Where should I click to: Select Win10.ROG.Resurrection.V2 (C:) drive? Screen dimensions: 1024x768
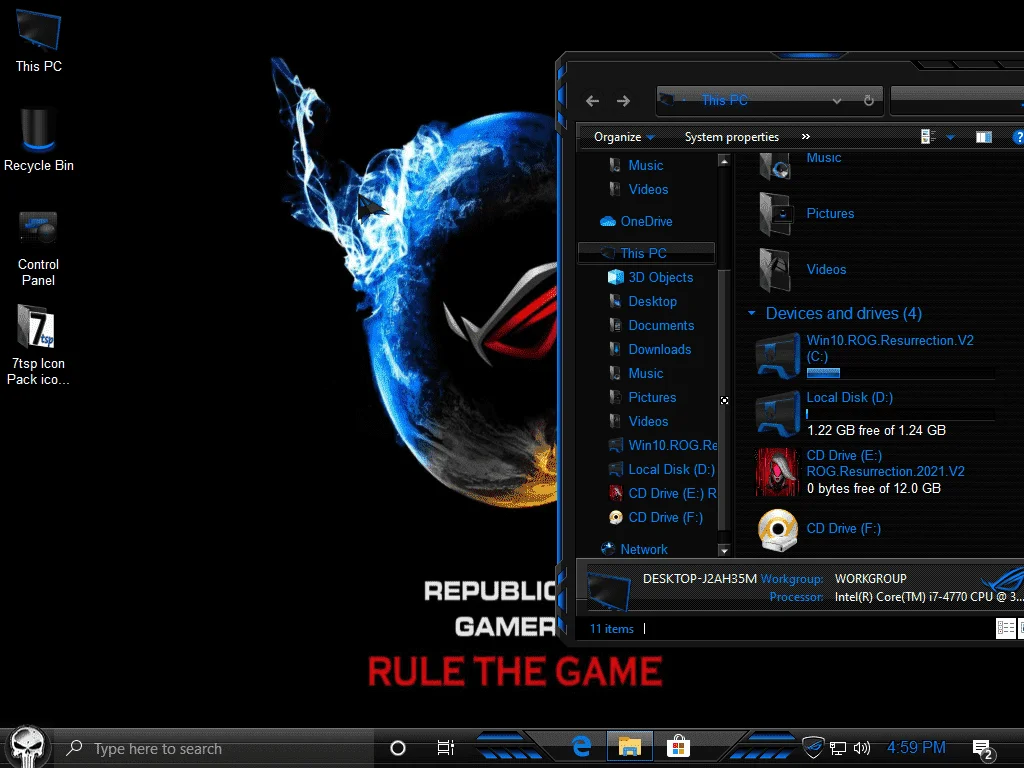875,357
